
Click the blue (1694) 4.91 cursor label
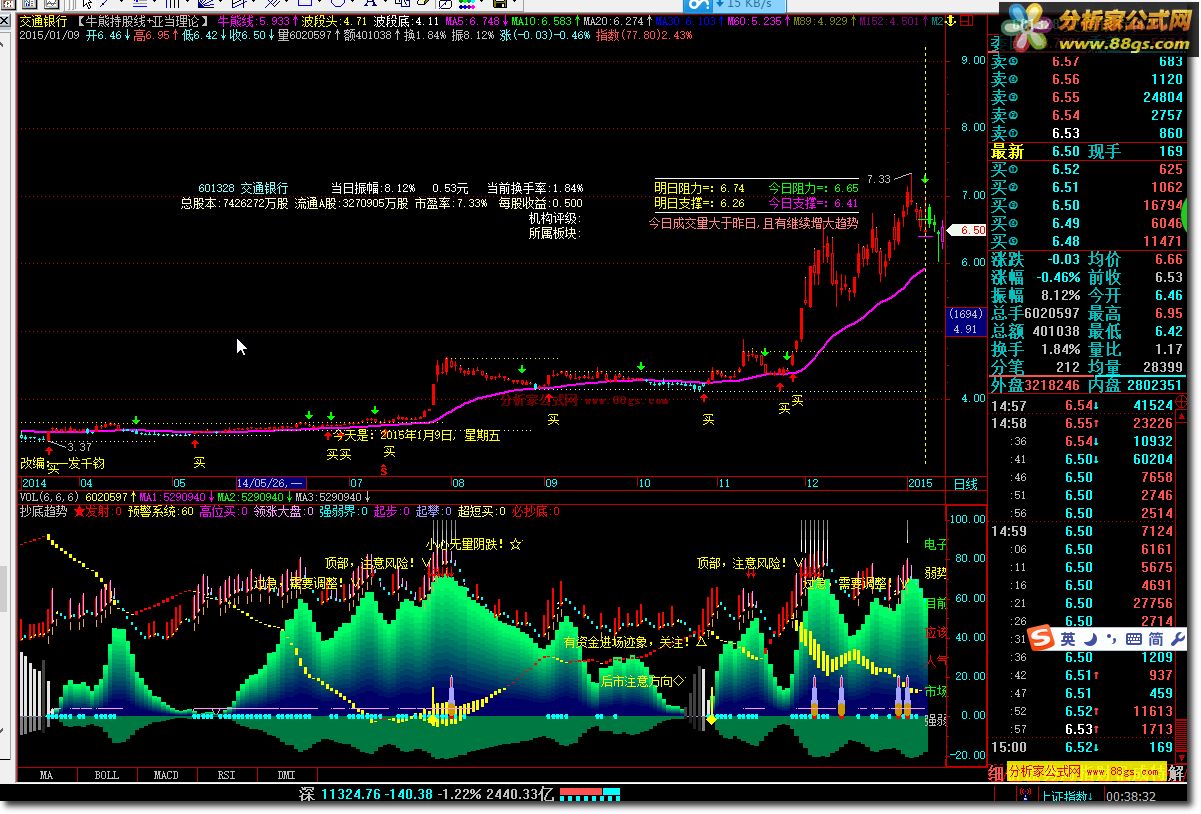pyautogui.click(x=964, y=322)
